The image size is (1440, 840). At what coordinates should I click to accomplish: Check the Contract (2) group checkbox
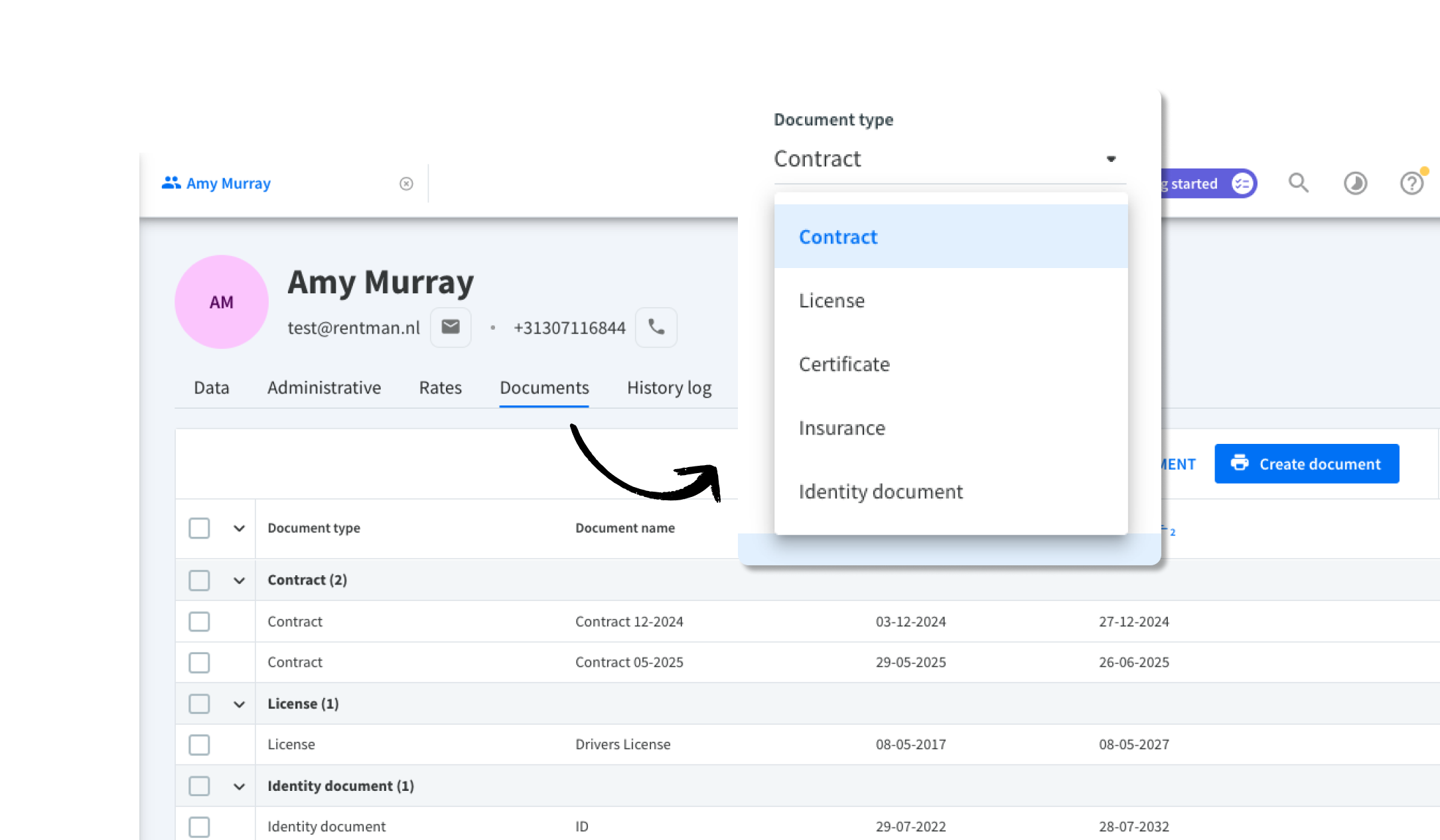(199, 581)
